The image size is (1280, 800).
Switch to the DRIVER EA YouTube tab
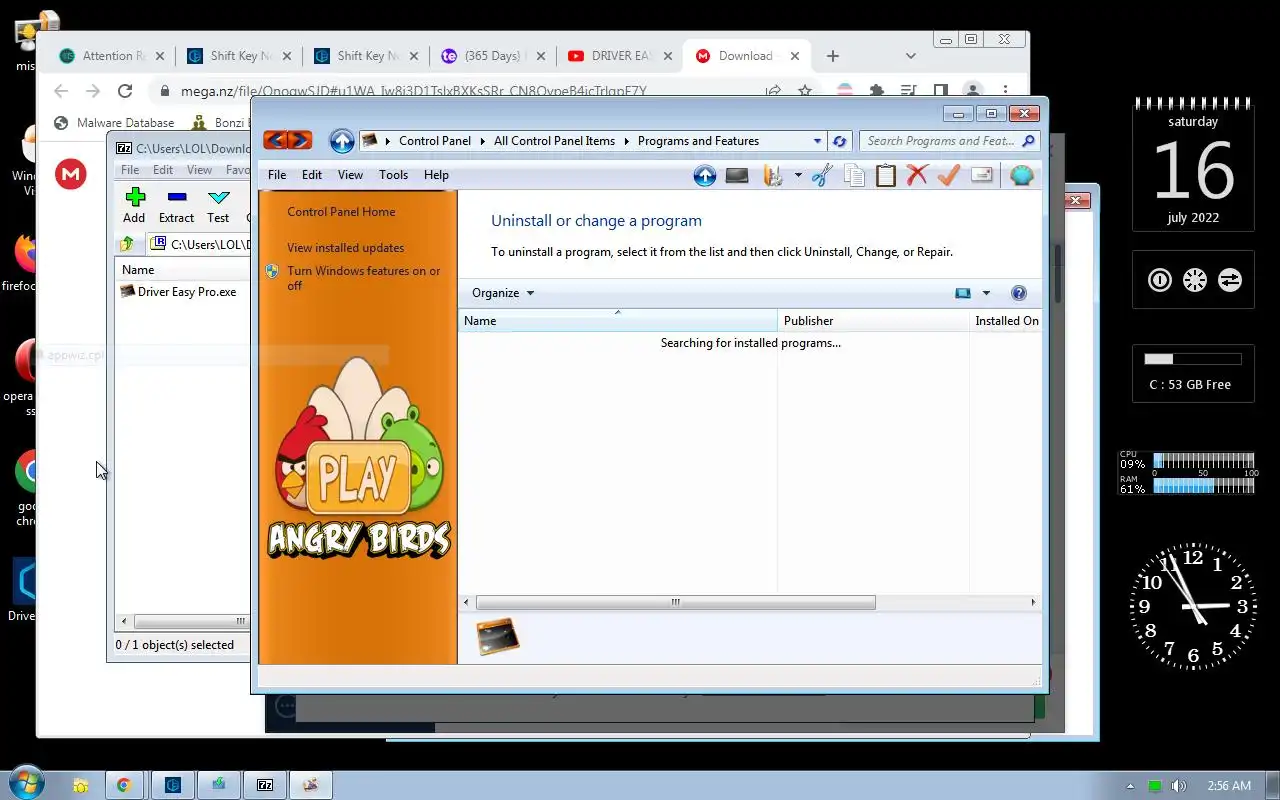(620, 56)
